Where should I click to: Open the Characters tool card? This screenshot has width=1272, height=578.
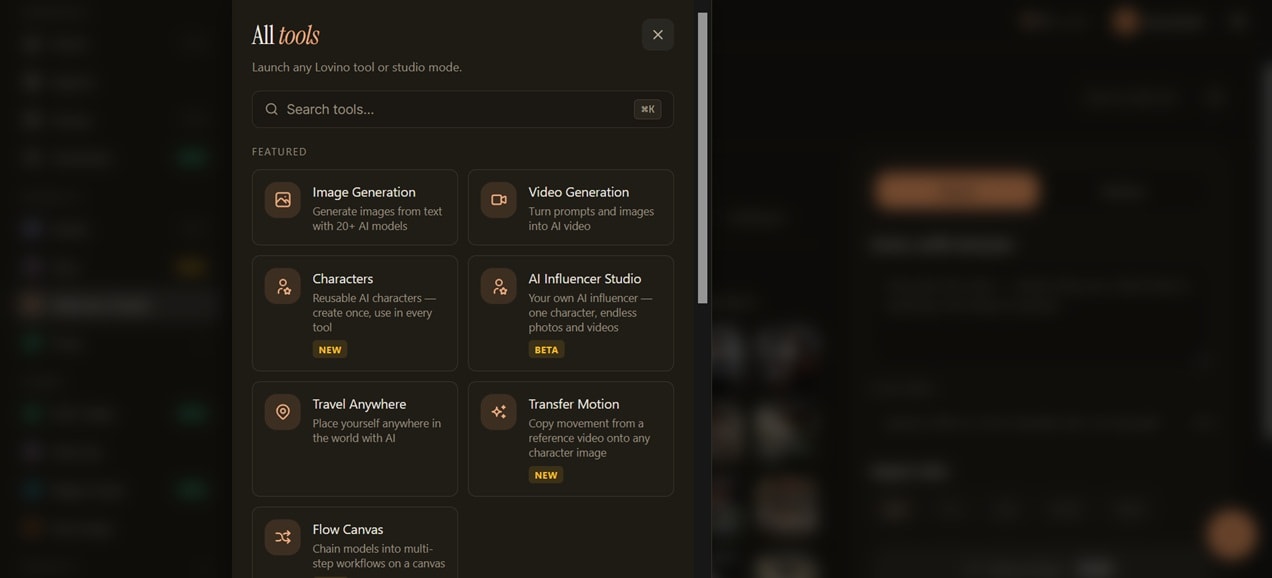355,313
